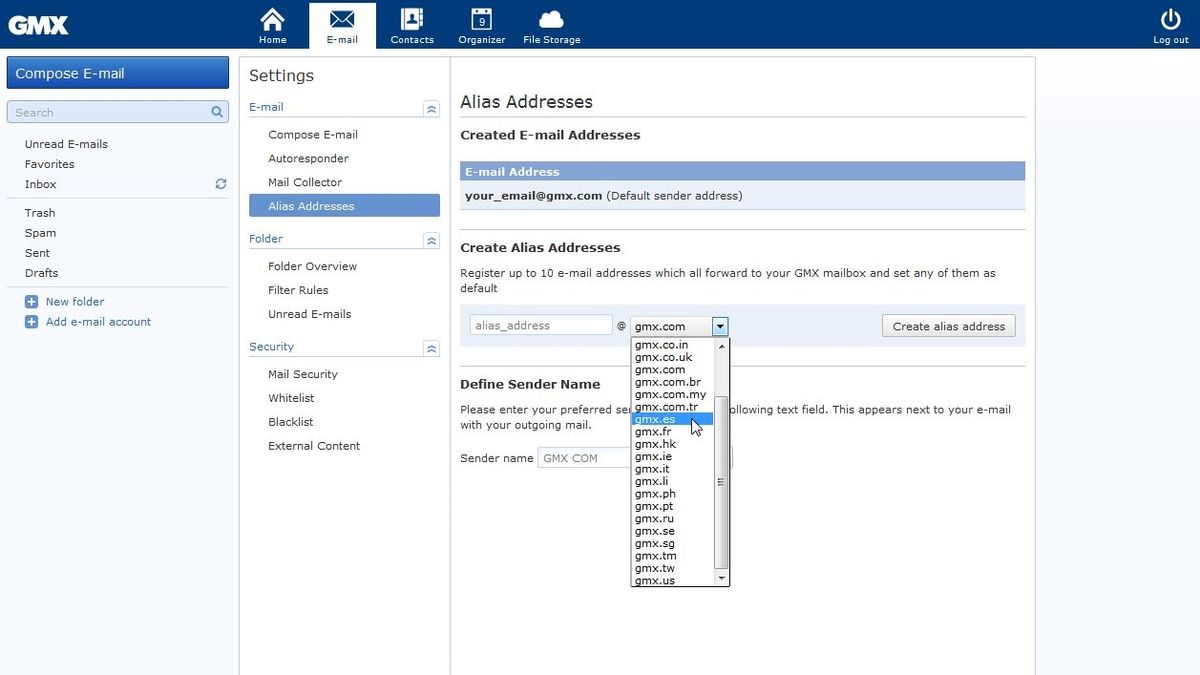Click the Create alias address button
Screen dimensions: 1200x675
tap(947, 325)
